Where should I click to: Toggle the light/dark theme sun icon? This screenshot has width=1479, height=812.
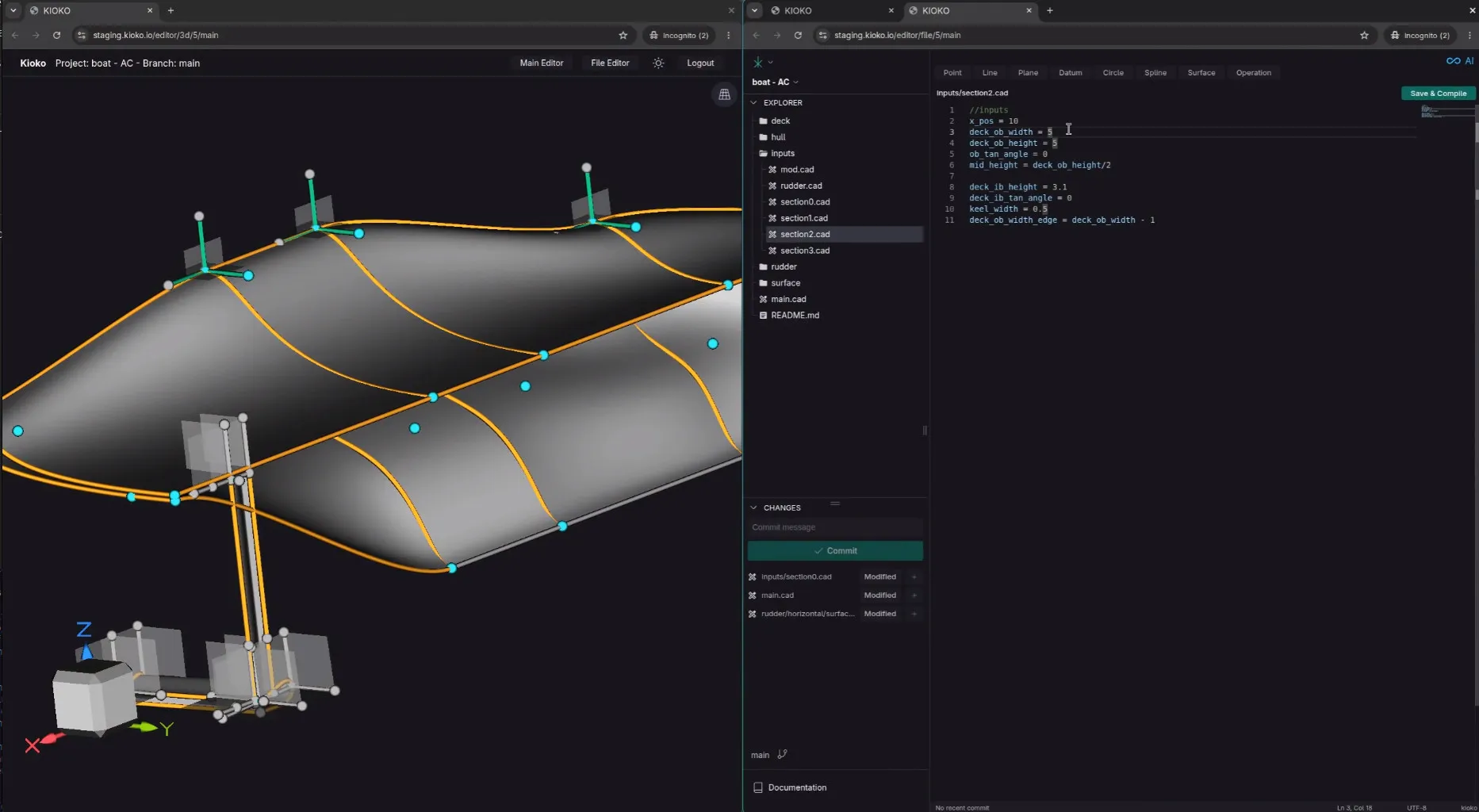coord(658,63)
